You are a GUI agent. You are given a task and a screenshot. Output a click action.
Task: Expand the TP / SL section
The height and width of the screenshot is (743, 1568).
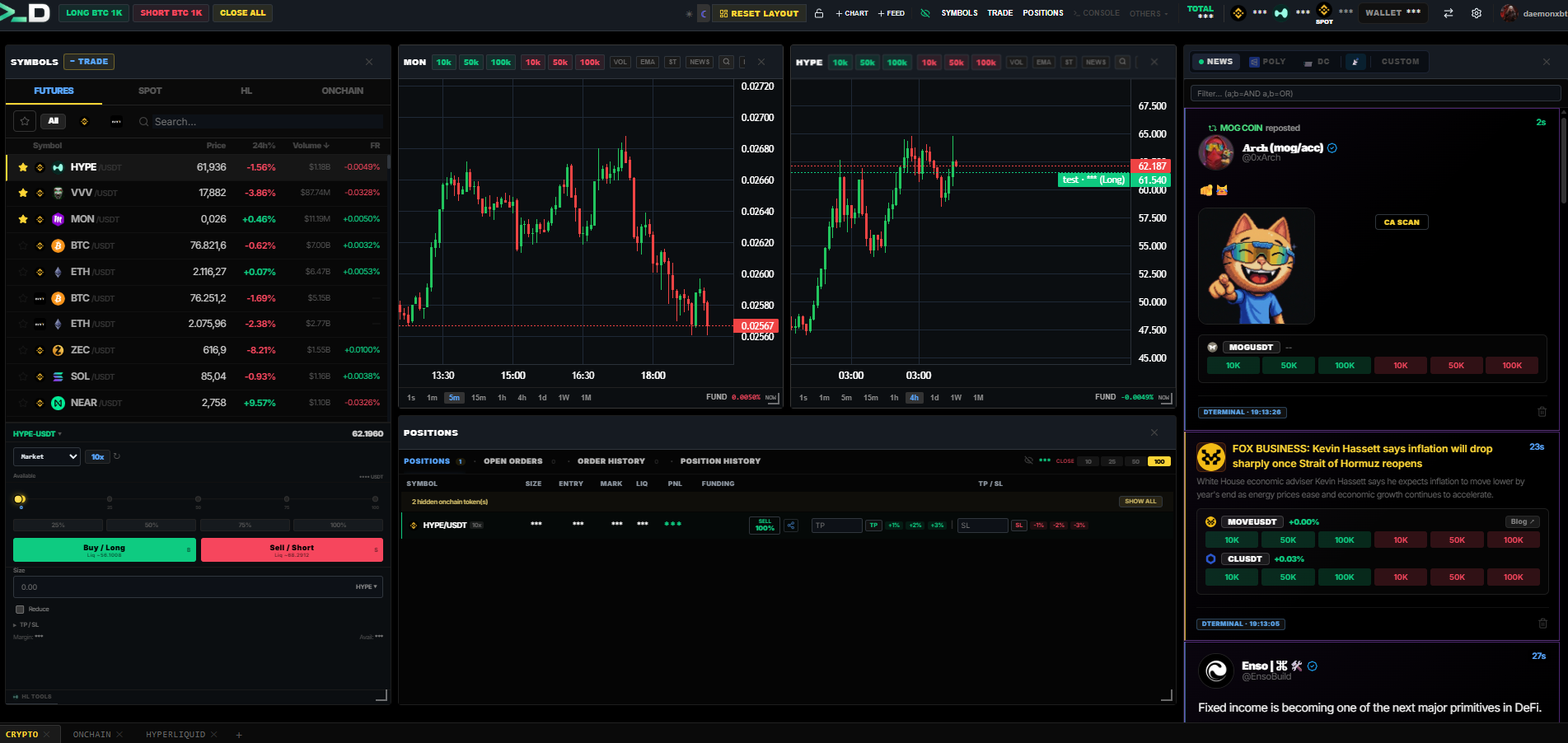[x=26, y=624]
